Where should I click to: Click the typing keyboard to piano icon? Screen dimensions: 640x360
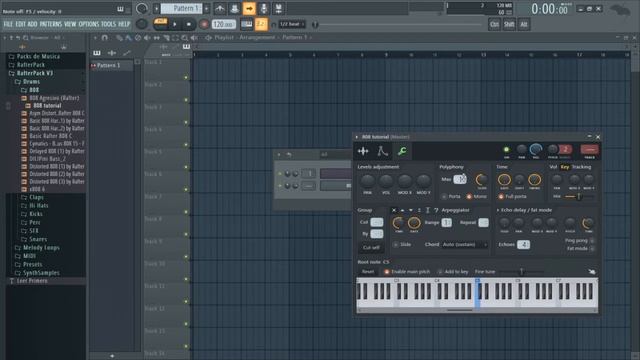click(247, 24)
